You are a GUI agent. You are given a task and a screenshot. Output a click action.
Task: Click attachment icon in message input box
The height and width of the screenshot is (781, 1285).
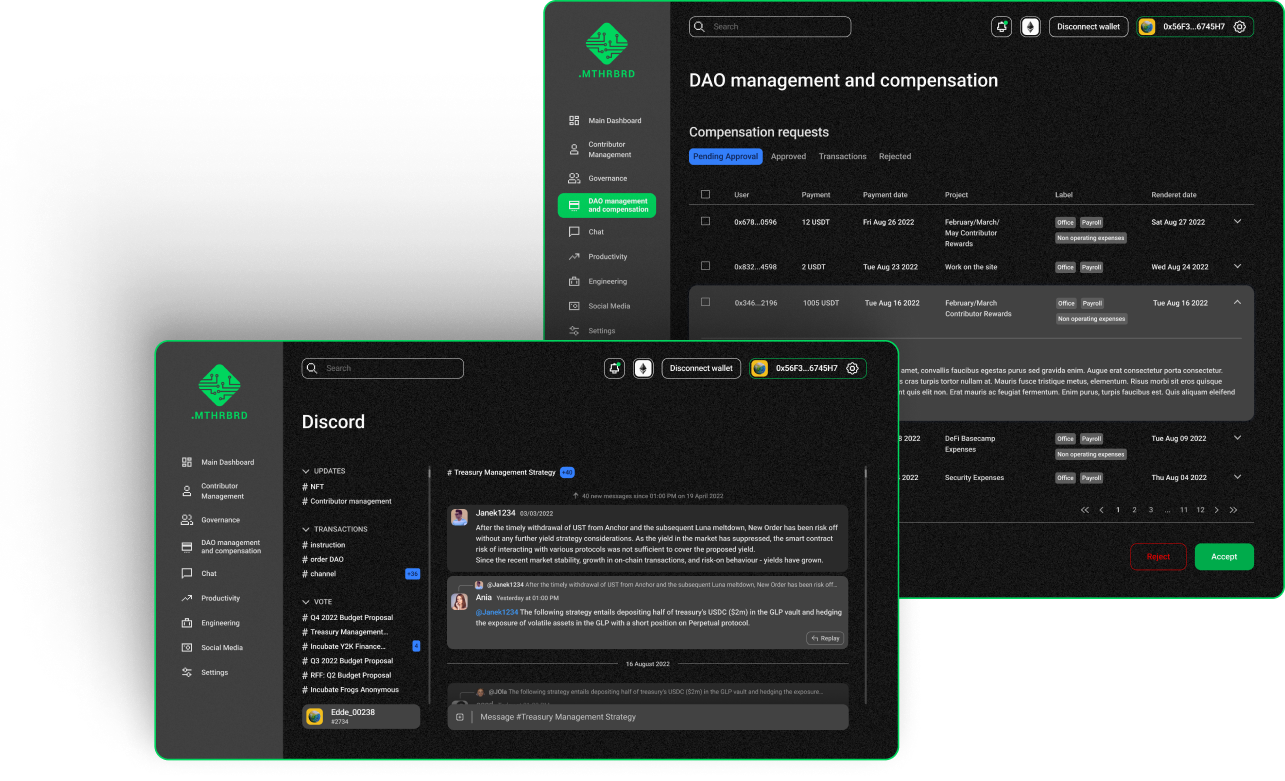460,717
